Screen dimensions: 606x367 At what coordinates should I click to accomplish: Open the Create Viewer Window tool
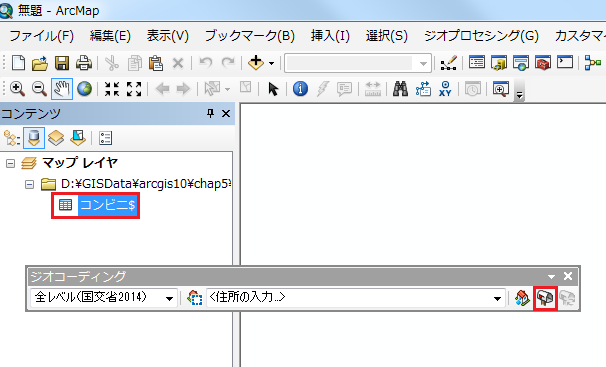(501, 89)
